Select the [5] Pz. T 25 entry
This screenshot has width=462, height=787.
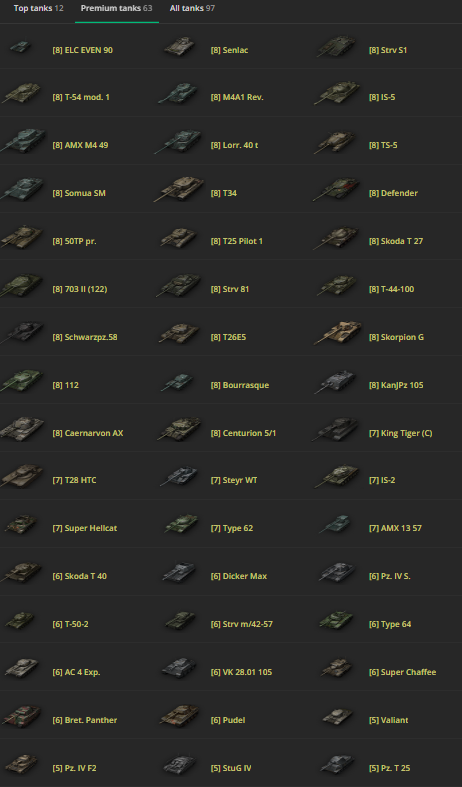(x=389, y=768)
